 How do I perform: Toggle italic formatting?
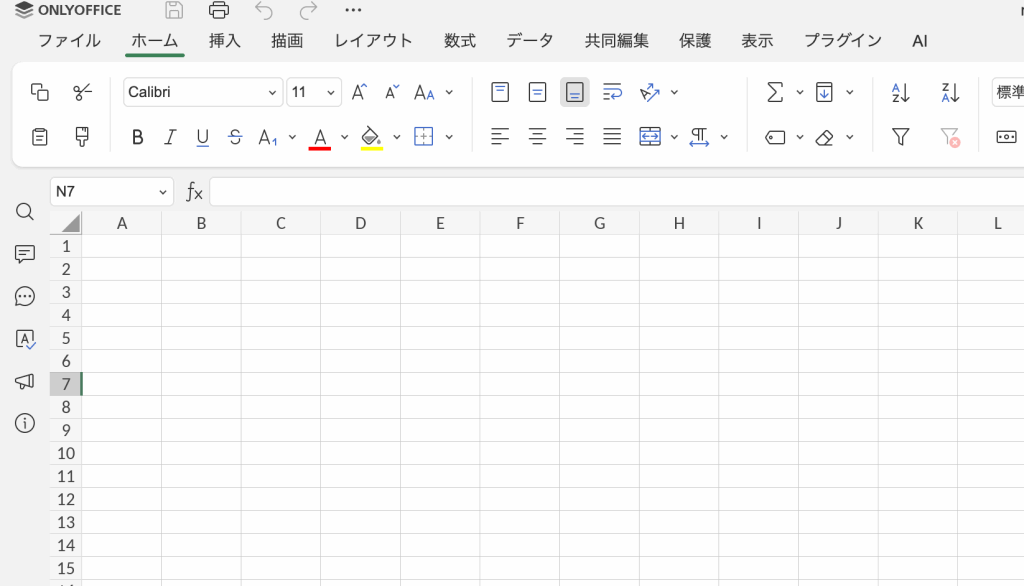click(x=170, y=137)
